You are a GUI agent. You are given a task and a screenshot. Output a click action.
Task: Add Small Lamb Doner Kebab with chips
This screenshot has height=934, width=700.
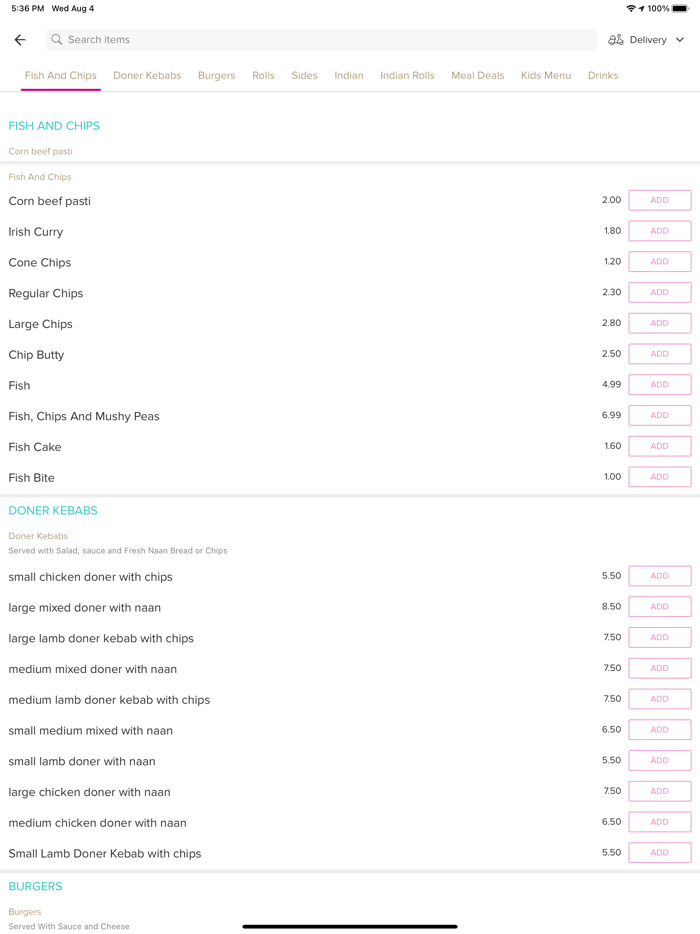pyautogui.click(x=659, y=853)
